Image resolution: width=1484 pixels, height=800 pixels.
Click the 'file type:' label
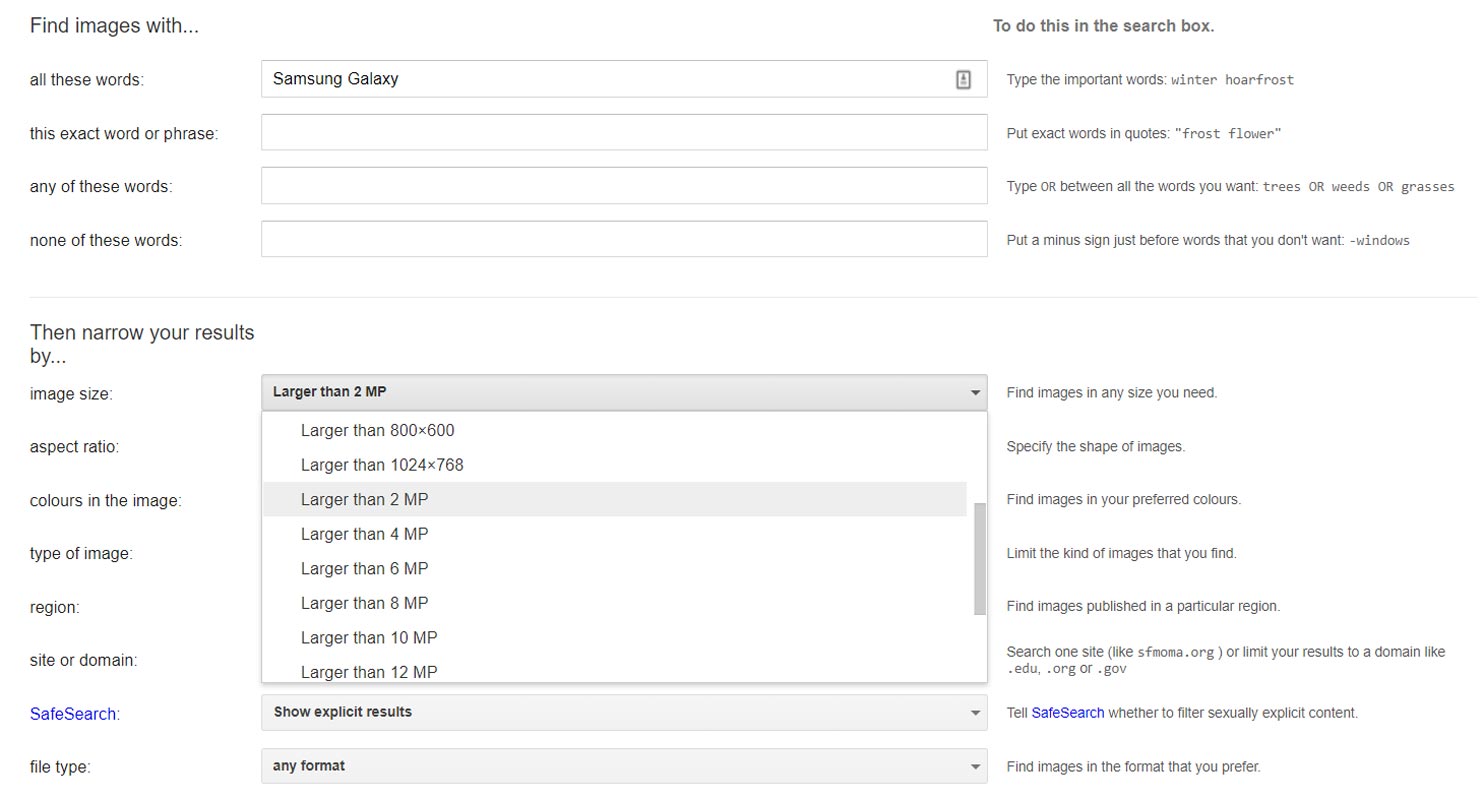[61, 768]
